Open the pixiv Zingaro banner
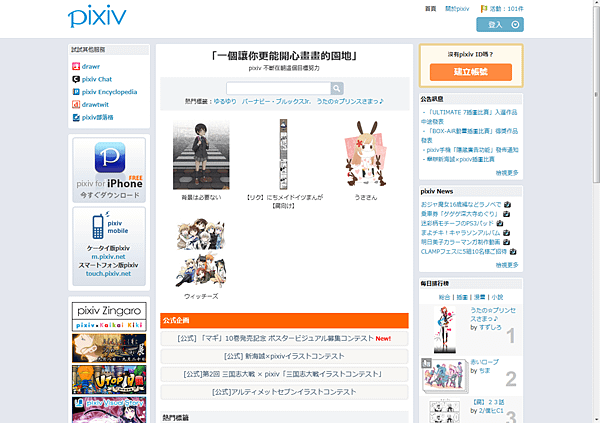Screen dimensions: 600x423 tap(109, 310)
